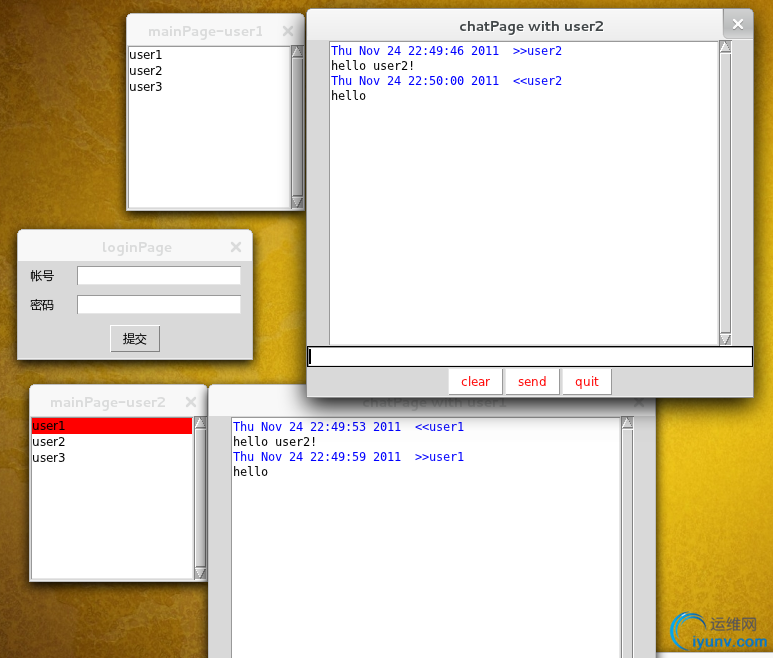Click the 22:49:53 timestamp line in user1 chat
Viewport: 773px width, 658px height.
tap(348, 427)
